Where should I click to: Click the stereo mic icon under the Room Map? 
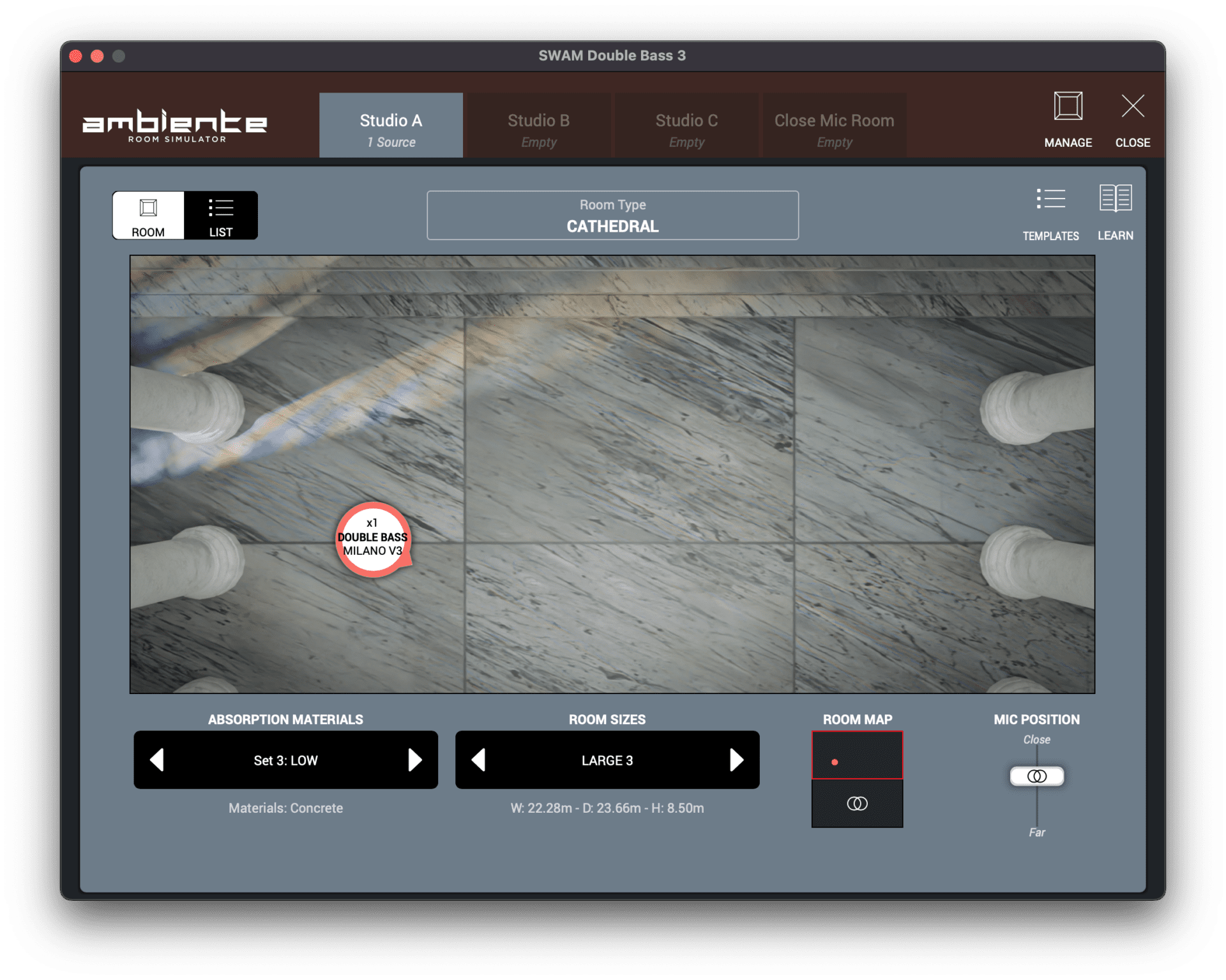point(856,804)
